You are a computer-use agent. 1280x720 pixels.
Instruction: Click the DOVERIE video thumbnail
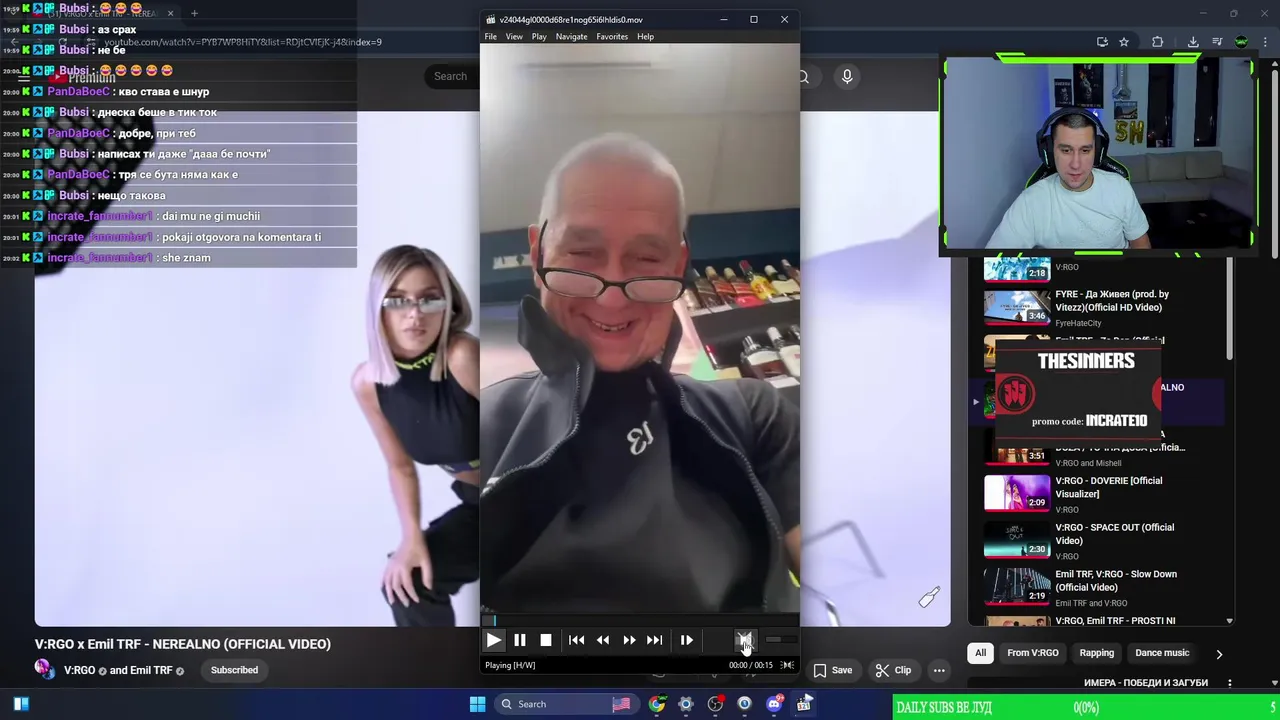coord(1017,493)
